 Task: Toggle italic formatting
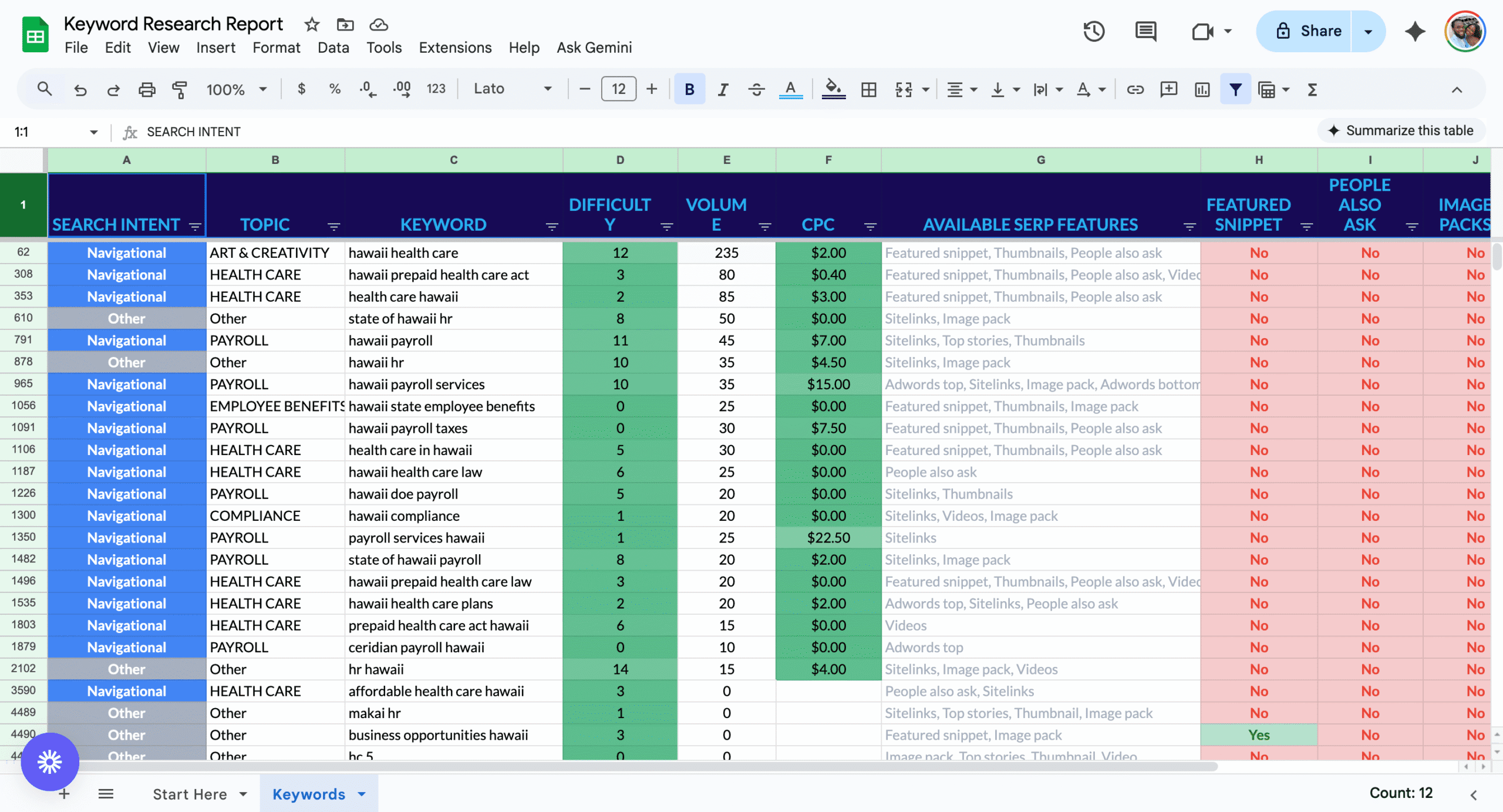(x=722, y=89)
